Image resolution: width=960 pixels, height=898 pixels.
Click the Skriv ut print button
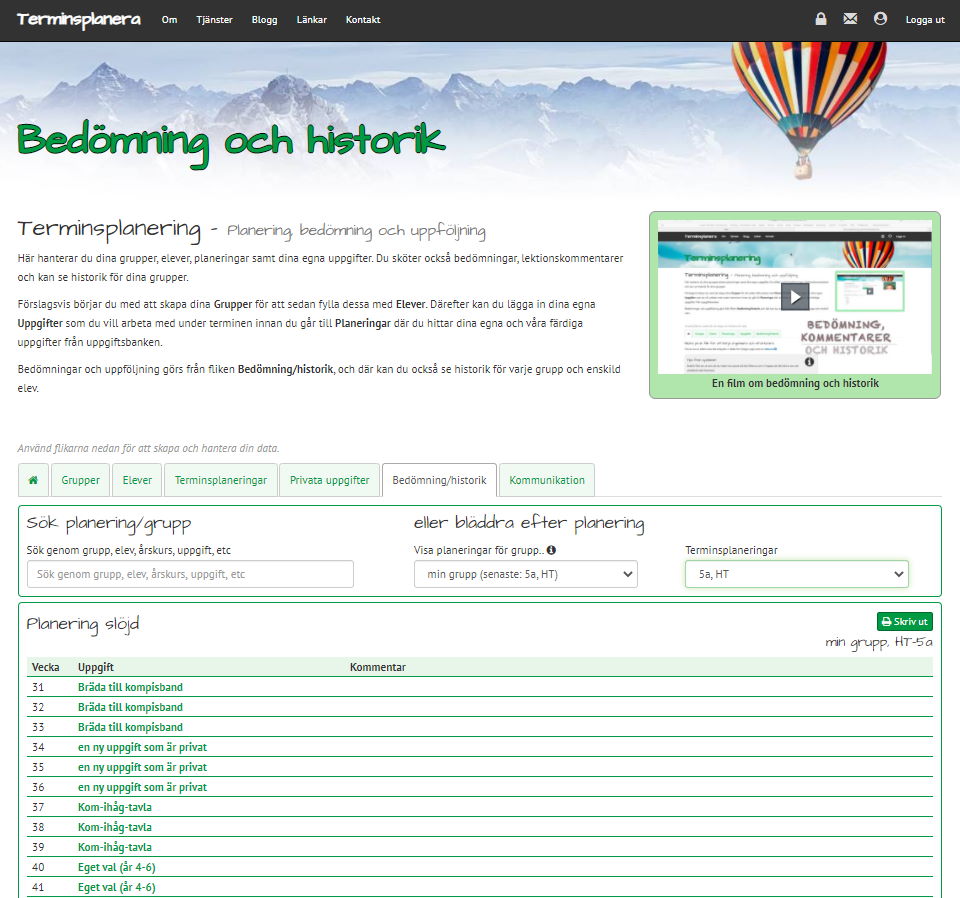(904, 622)
